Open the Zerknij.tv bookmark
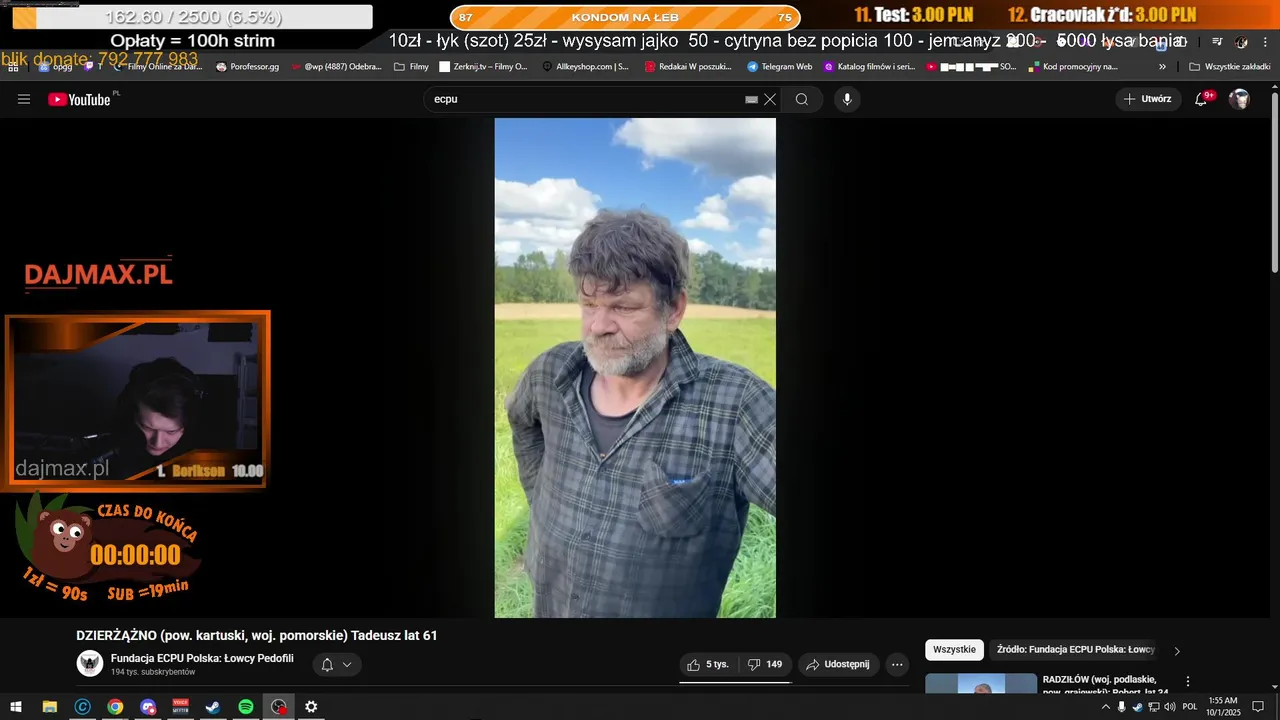The image size is (1280, 720). (x=483, y=67)
